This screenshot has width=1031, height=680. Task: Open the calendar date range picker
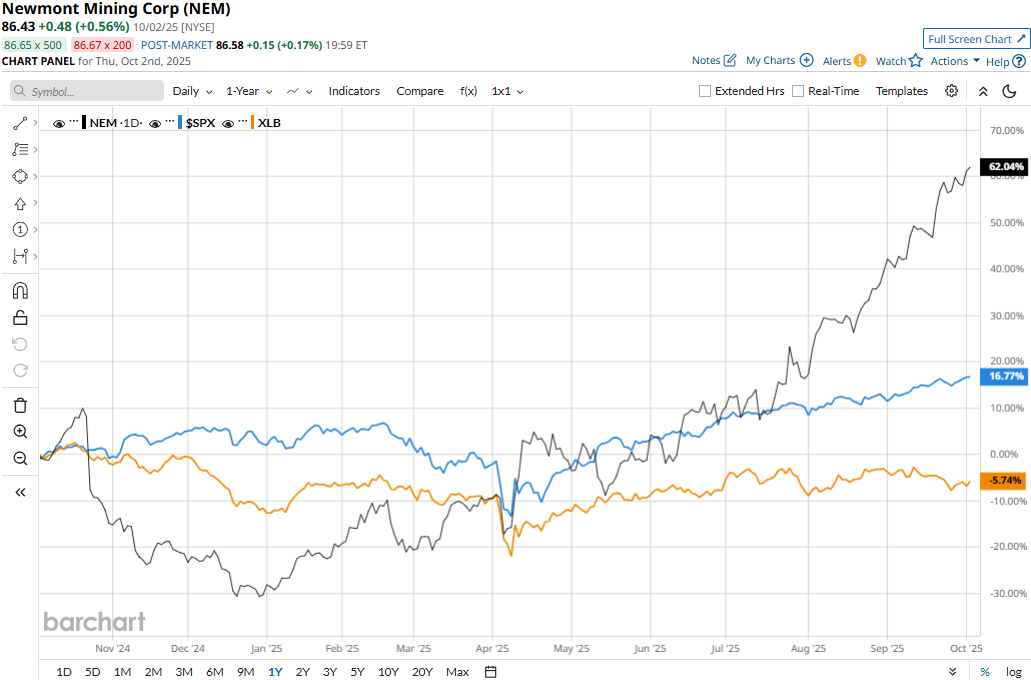coord(491,672)
